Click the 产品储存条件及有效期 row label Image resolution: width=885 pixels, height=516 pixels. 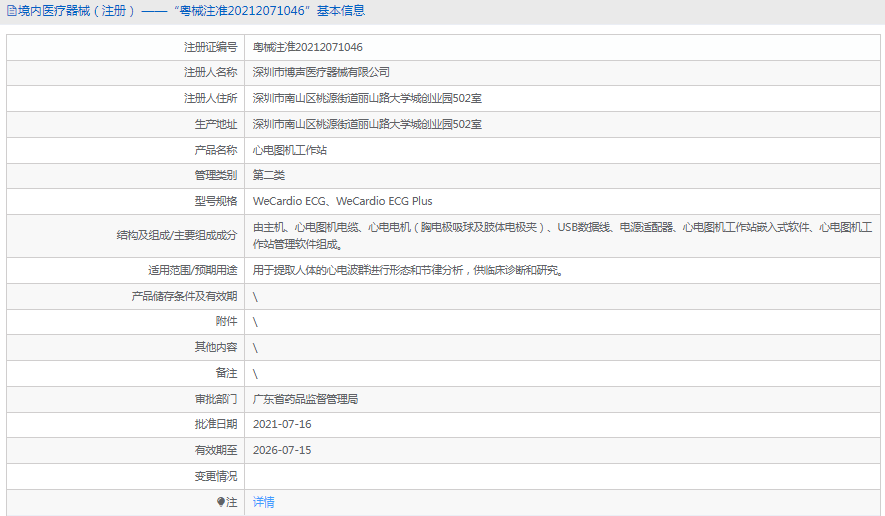tap(185, 296)
